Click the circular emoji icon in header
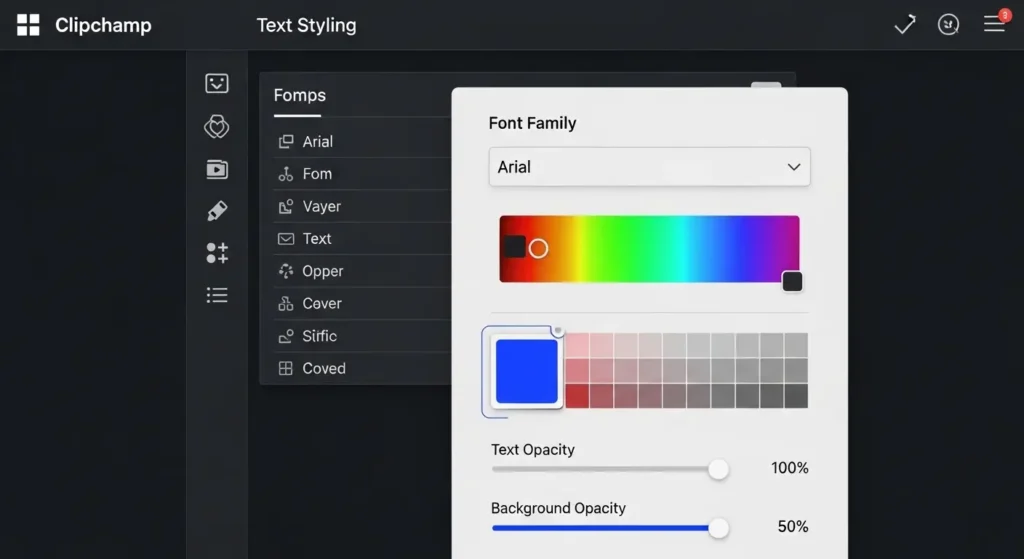 [949, 25]
